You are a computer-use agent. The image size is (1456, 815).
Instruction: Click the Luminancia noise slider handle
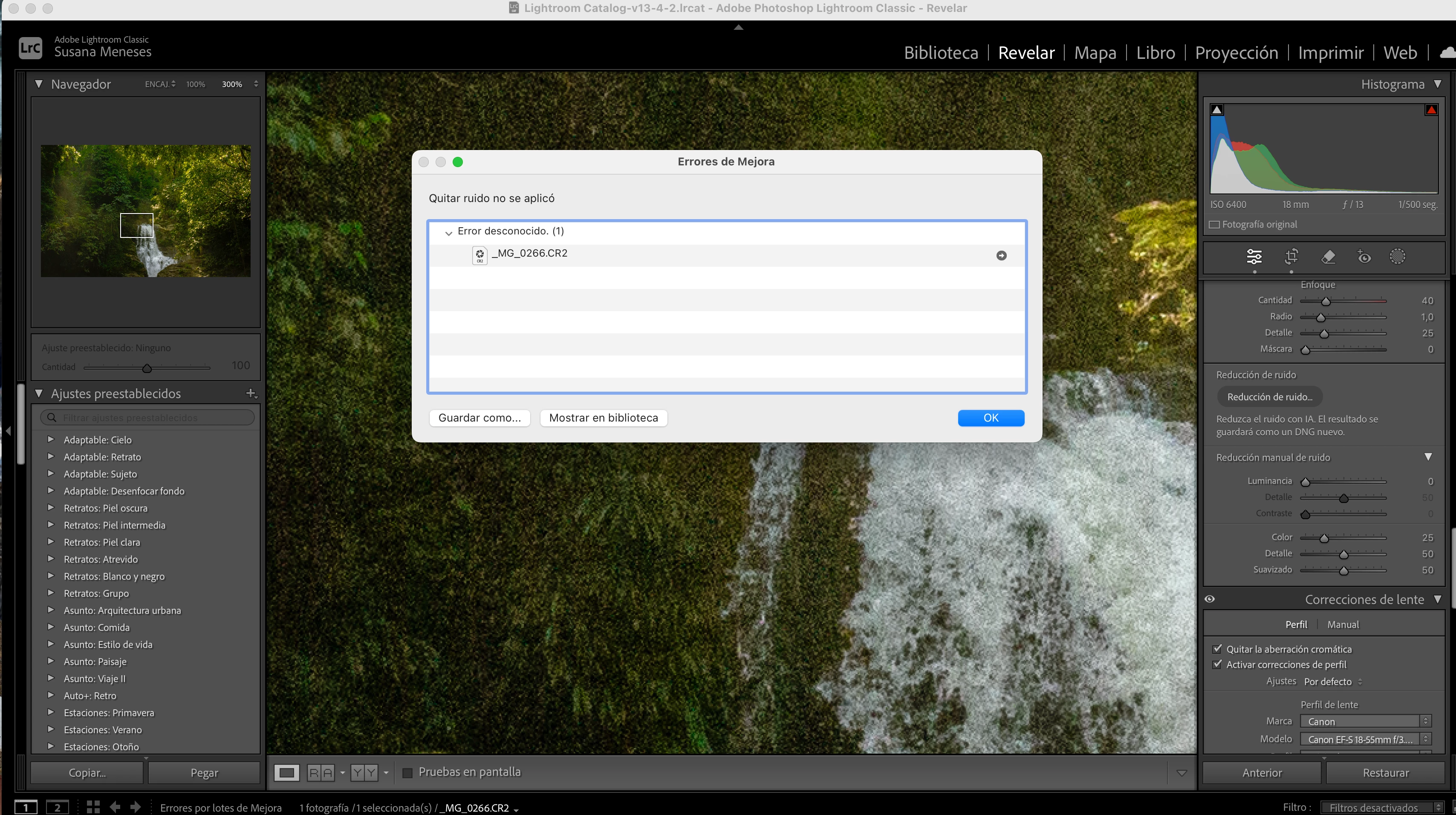1305,482
